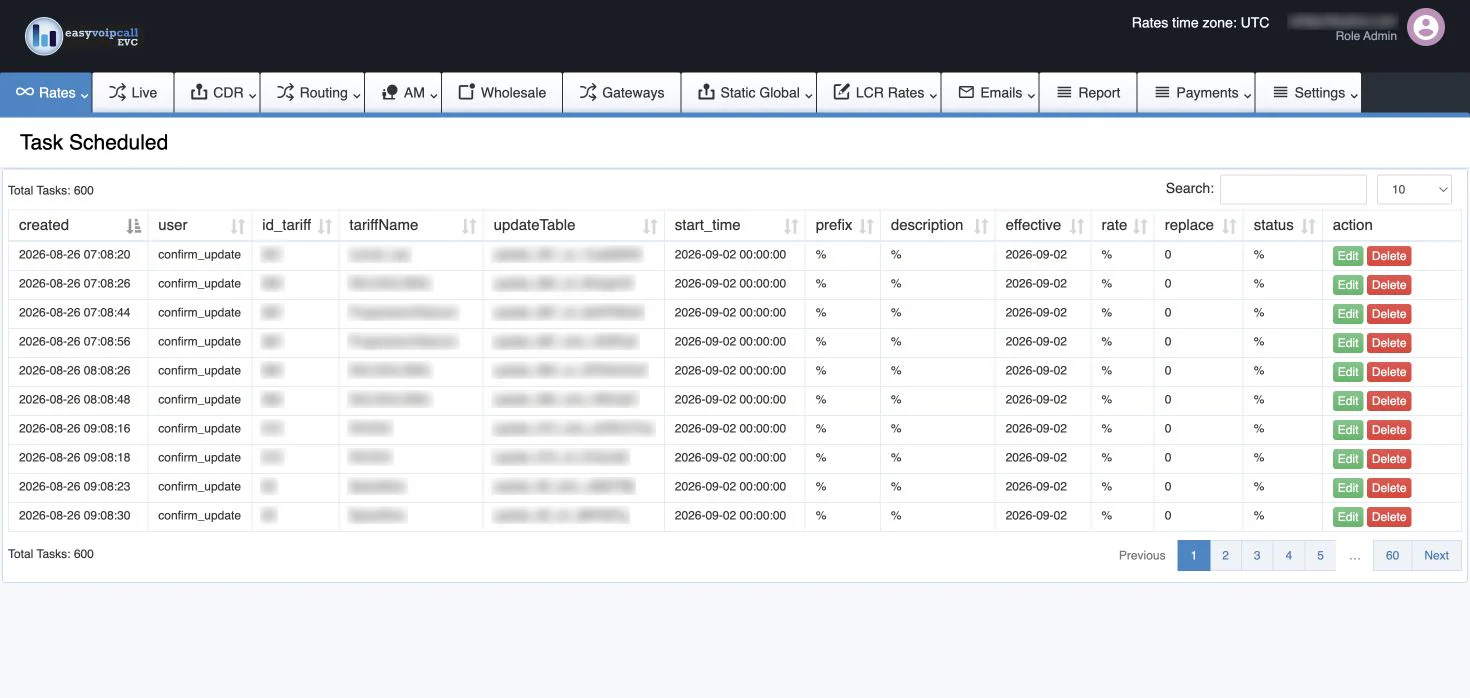
Task: Expand the Routing menu chevron
Action: point(356,96)
